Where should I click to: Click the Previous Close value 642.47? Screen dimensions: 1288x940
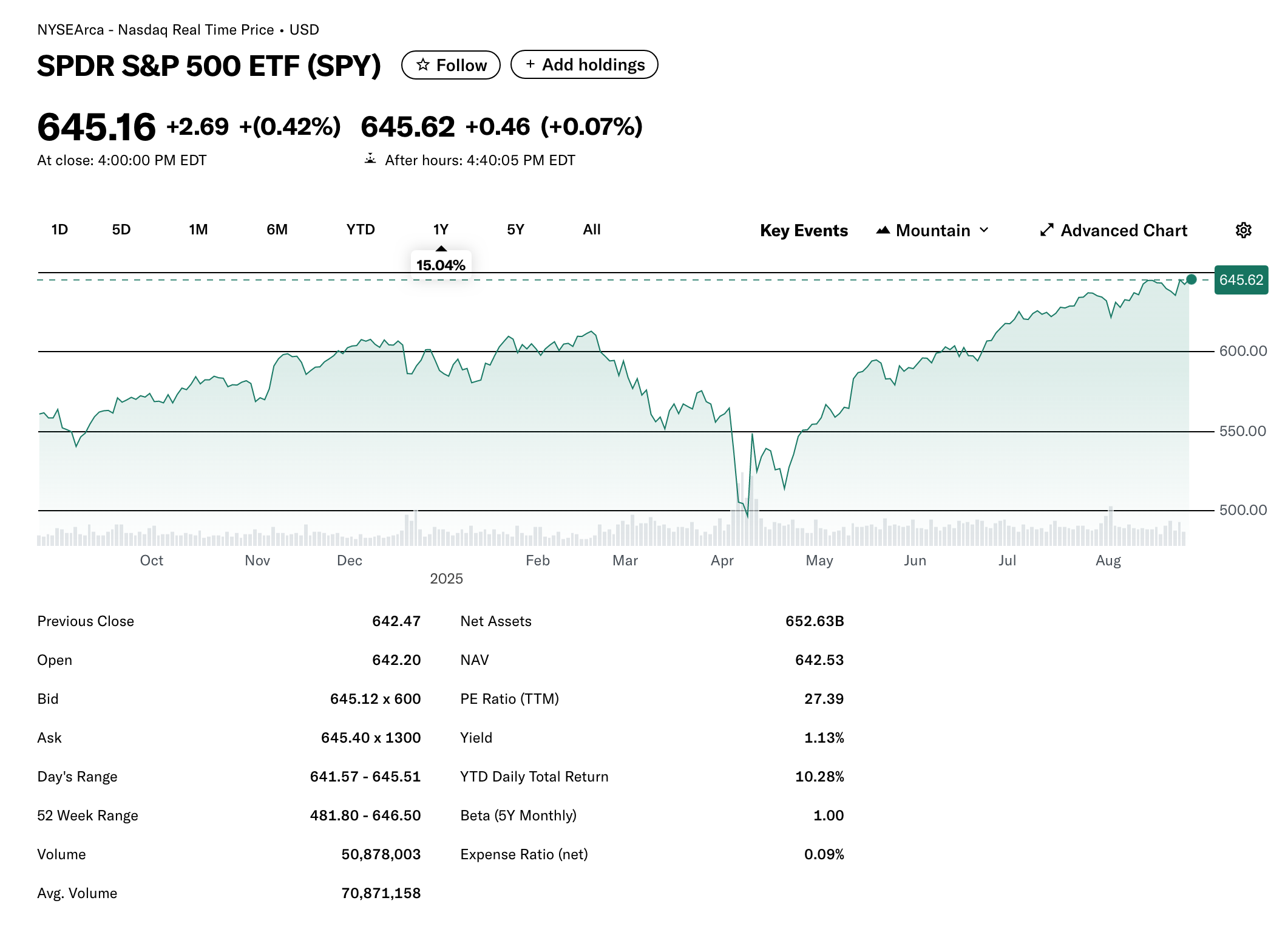[396, 621]
